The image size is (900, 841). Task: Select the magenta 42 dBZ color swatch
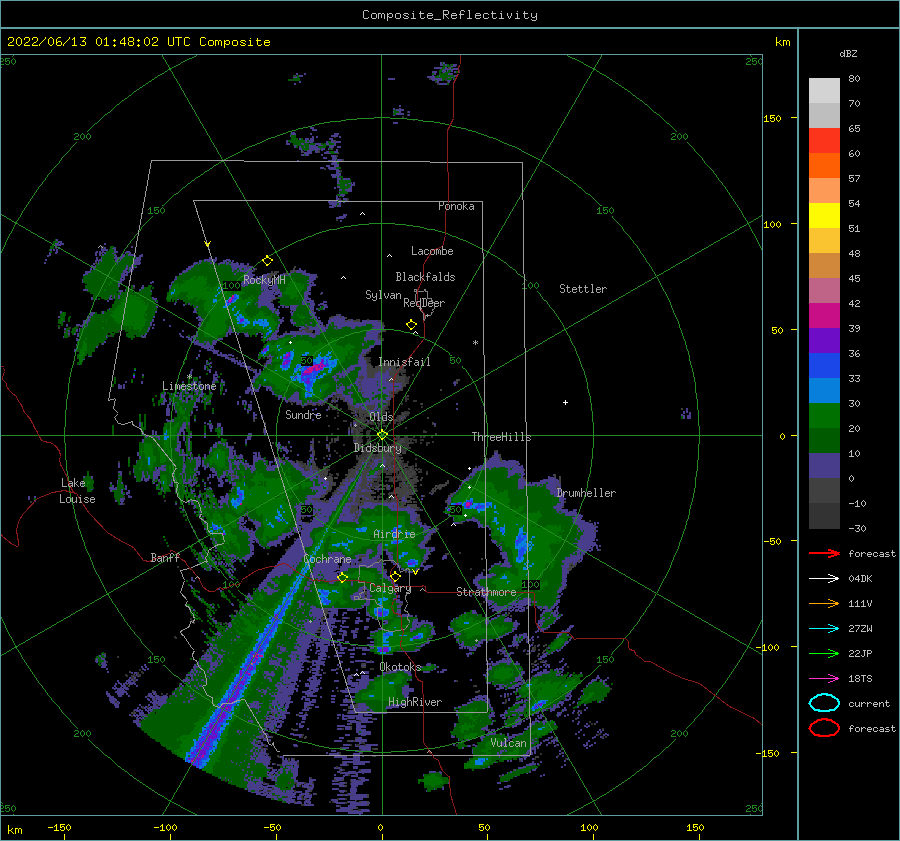824,315
